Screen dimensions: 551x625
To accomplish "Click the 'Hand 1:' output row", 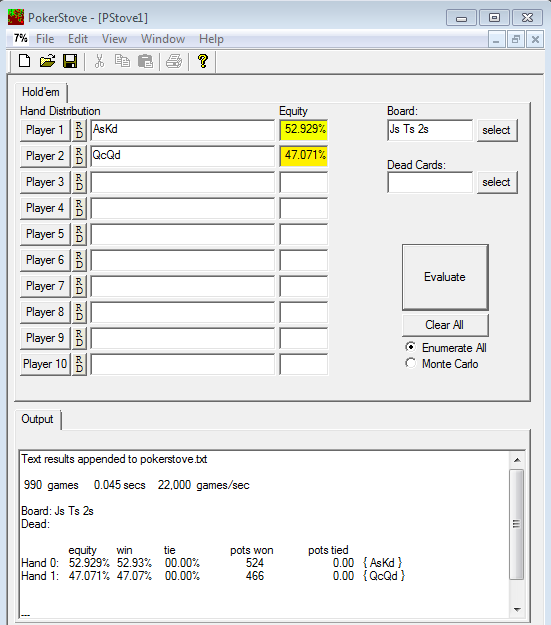I will [x=213, y=576].
